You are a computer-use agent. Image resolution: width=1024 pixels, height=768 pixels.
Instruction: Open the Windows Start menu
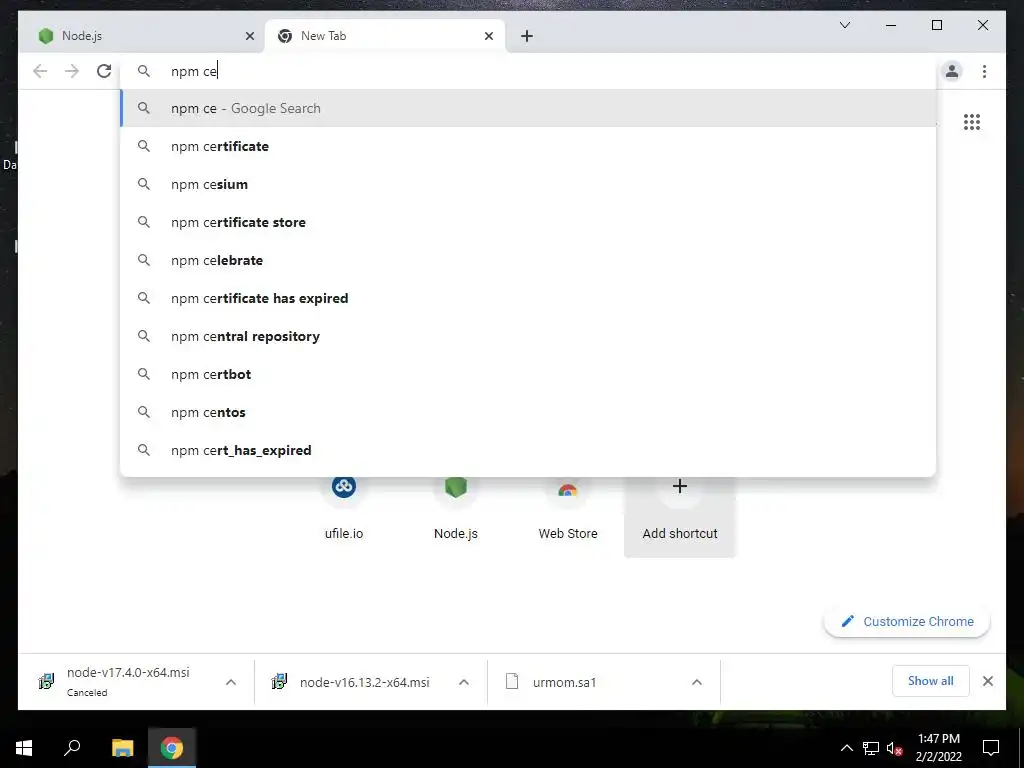pos(24,748)
